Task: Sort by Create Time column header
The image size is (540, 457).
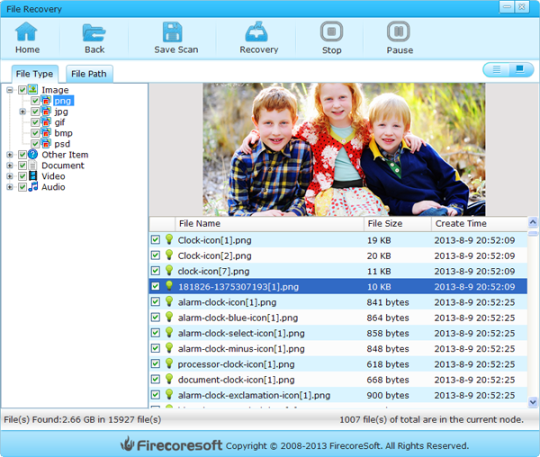Action: [479, 224]
